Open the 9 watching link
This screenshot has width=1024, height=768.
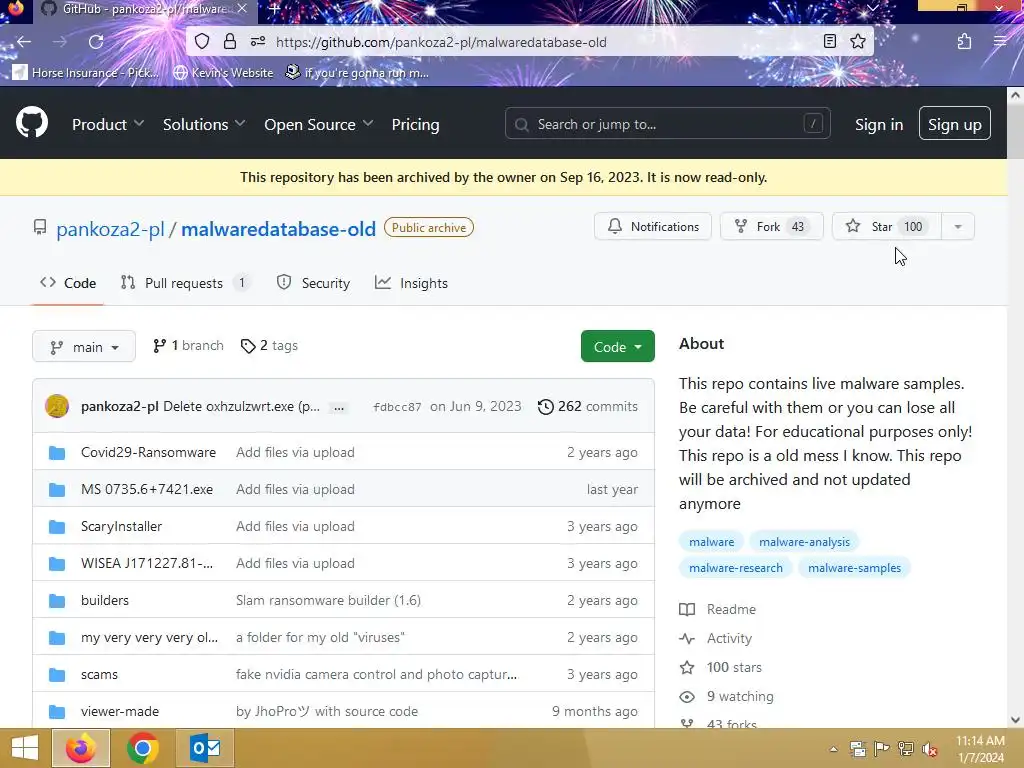(x=726, y=697)
